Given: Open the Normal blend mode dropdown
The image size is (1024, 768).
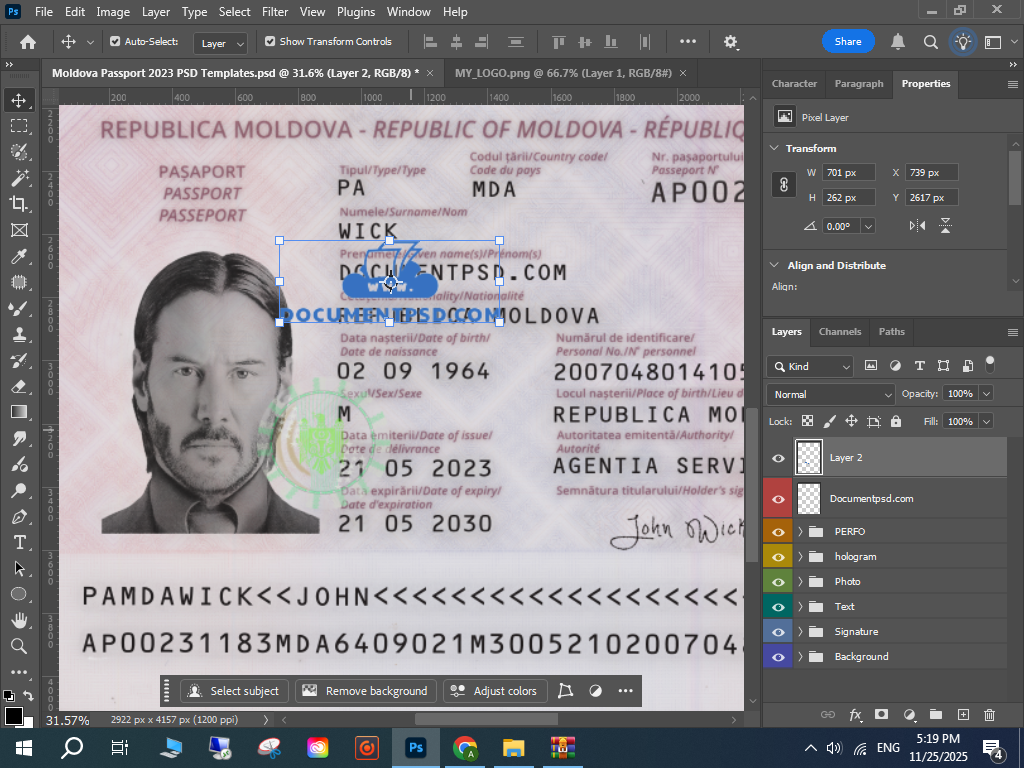Looking at the screenshot, I should (830, 394).
